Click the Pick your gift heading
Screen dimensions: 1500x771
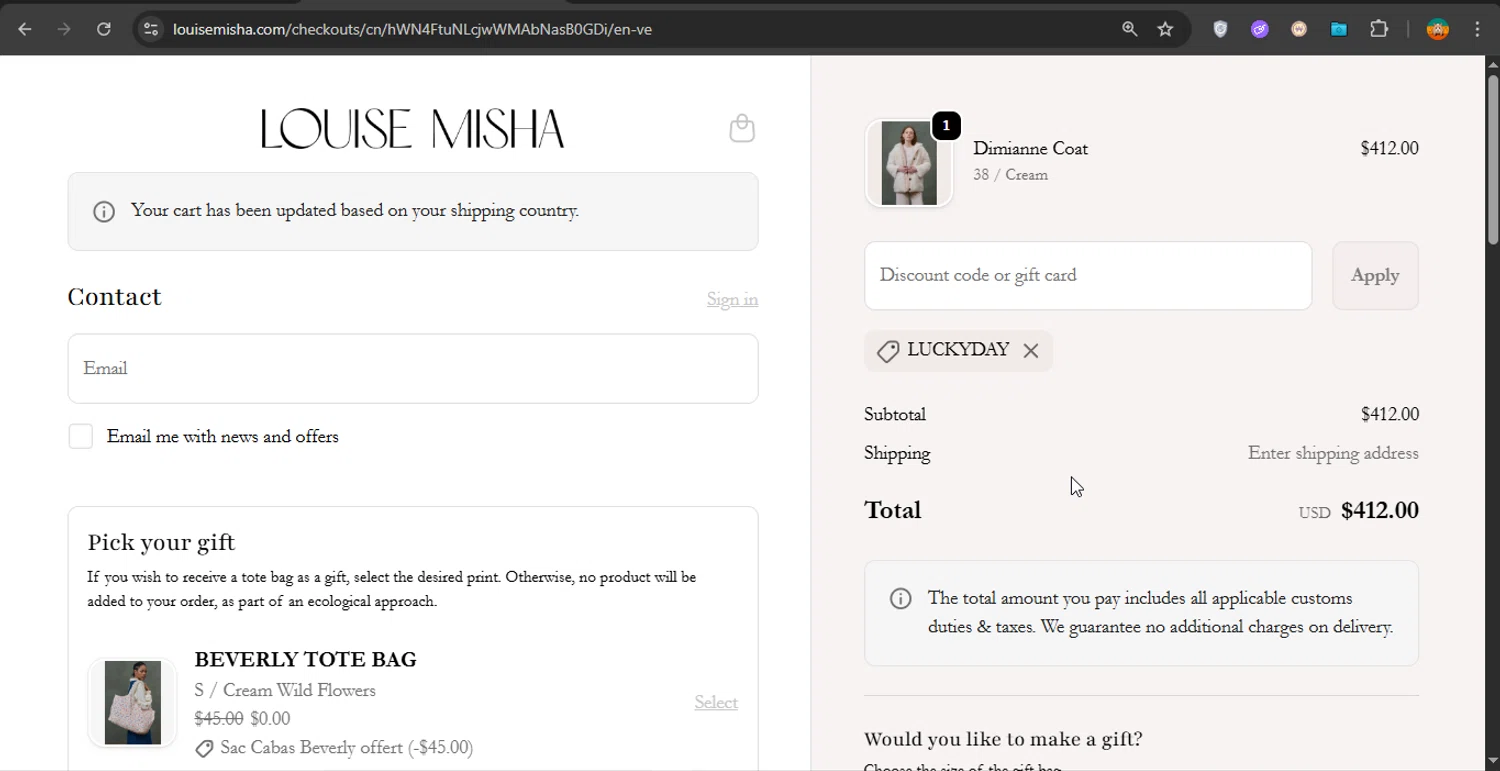click(x=161, y=543)
